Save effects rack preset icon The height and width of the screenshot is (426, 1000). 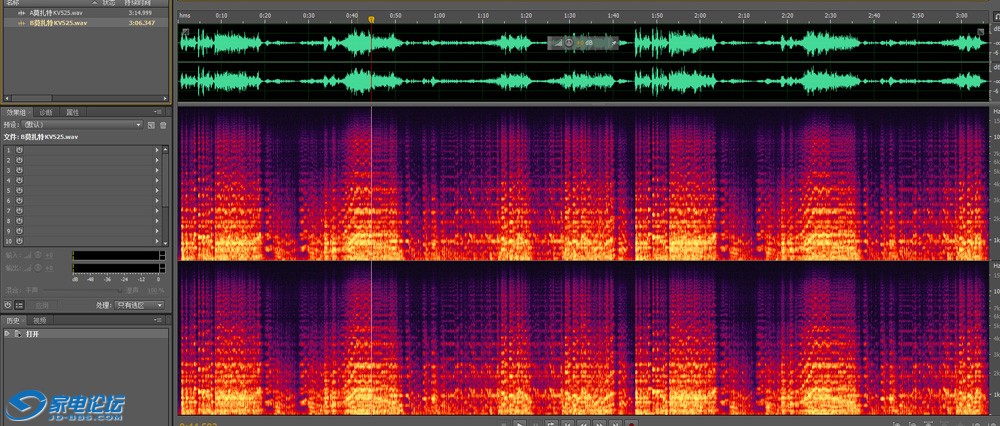coord(150,125)
